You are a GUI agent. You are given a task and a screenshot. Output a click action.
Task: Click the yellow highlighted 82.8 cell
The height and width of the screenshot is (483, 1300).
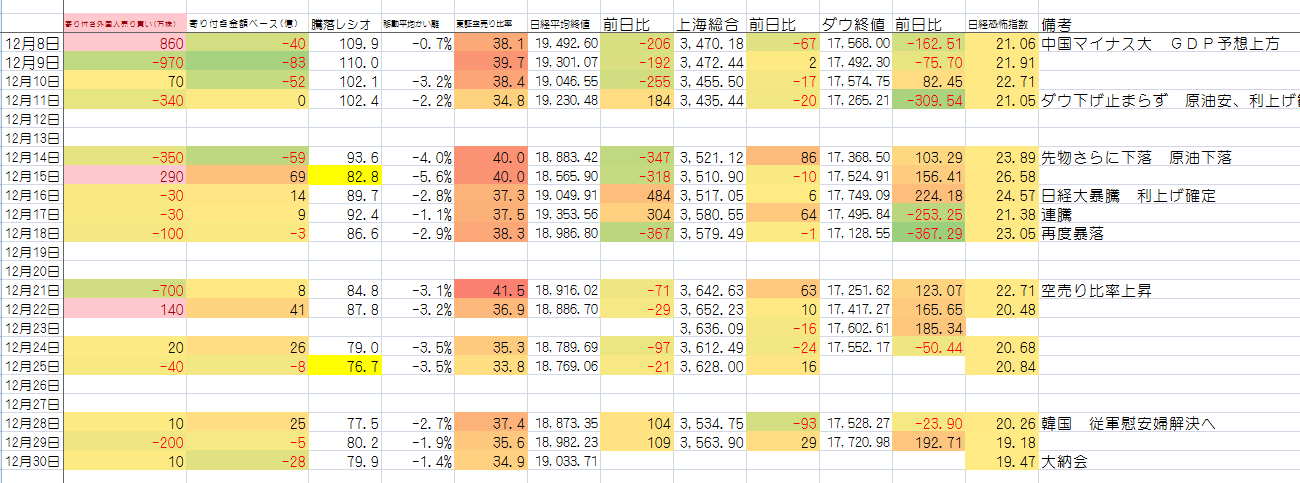pyautogui.click(x=343, y=176)
